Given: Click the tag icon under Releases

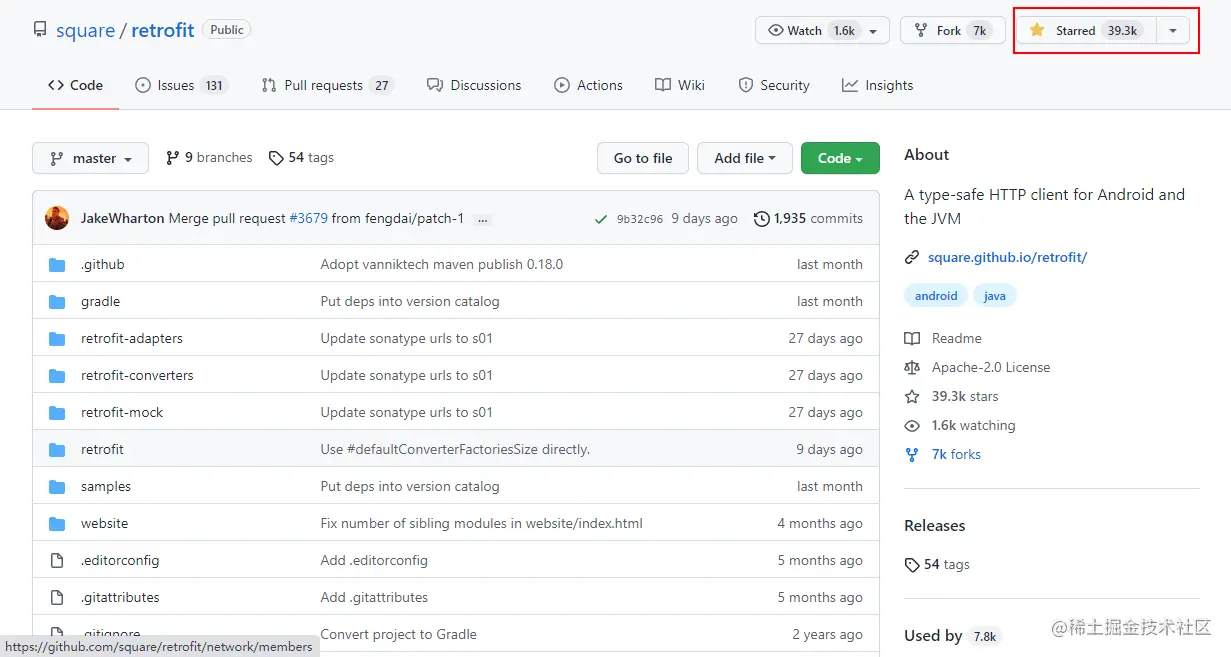Looking at the screenshot, I should [912, 565].
